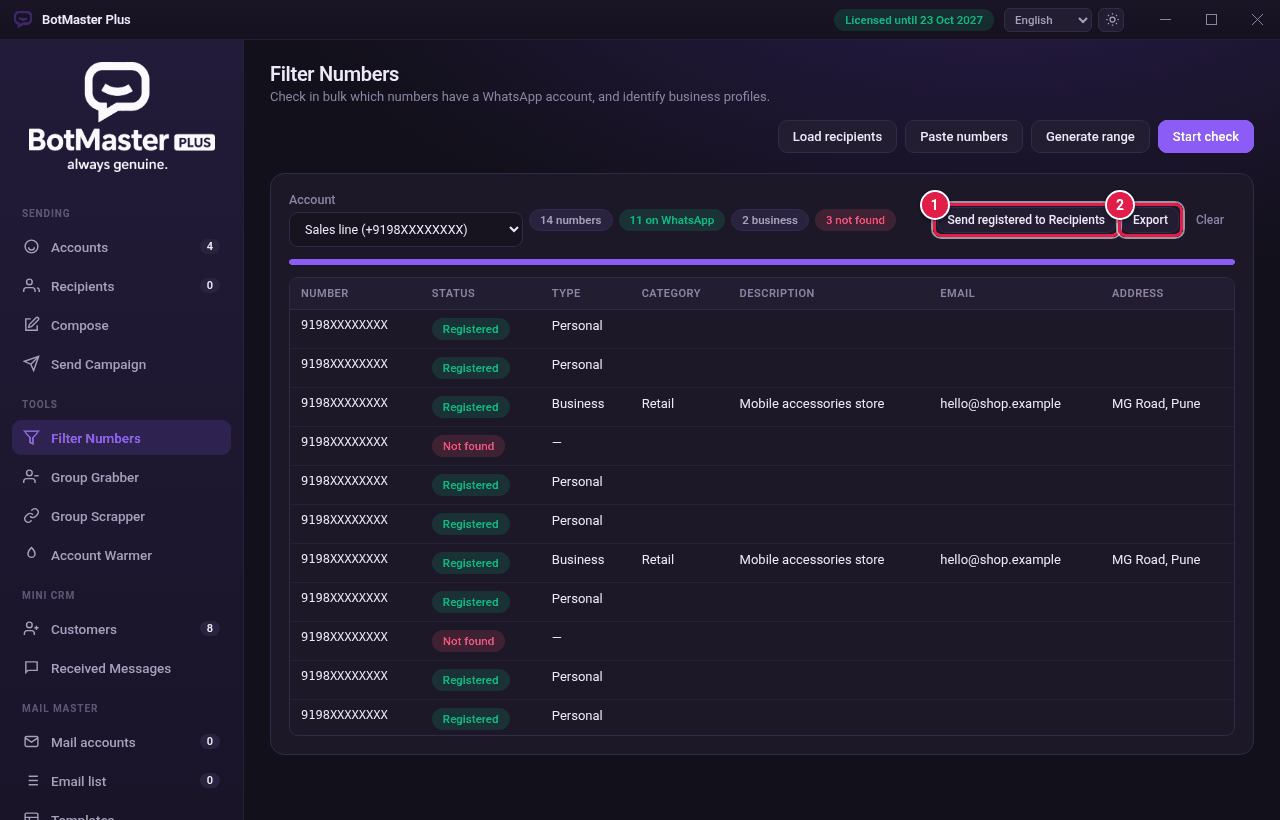Screen dimensions: 1280x820
Task: Click the Compose pencil icon
Action: [31, 325]
